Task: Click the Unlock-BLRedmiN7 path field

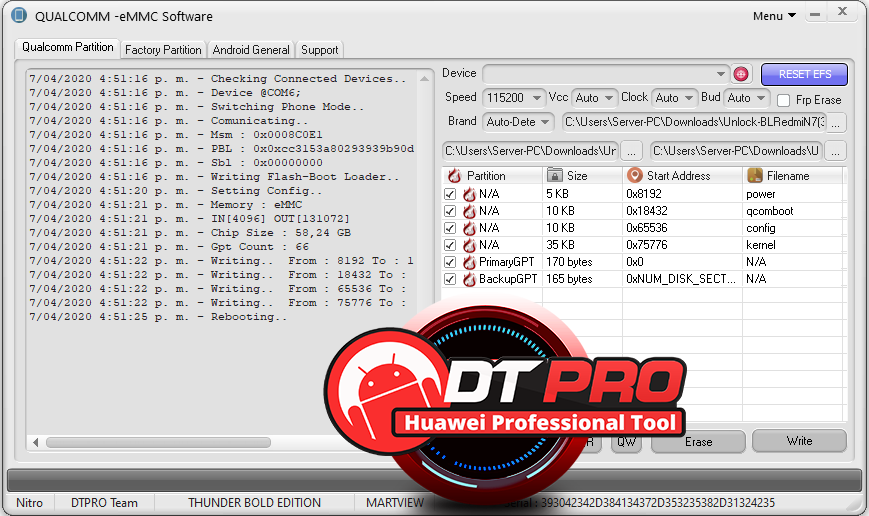Action: tap(694, 122)
